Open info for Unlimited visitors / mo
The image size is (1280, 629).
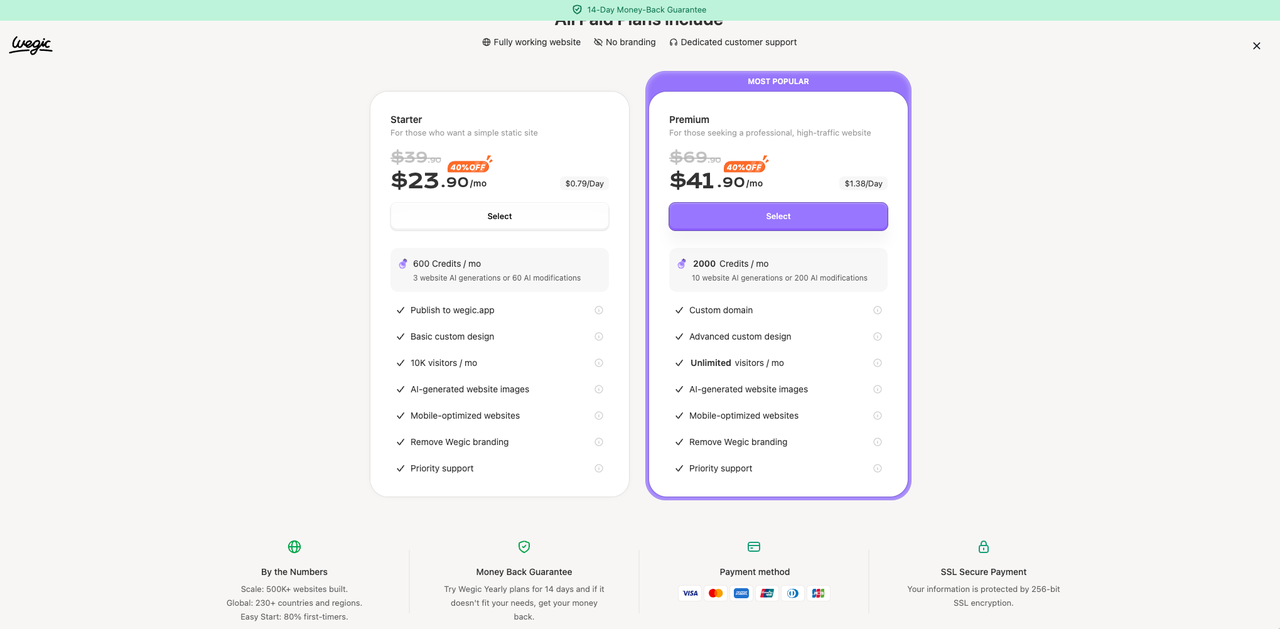[x=878, y=363]
